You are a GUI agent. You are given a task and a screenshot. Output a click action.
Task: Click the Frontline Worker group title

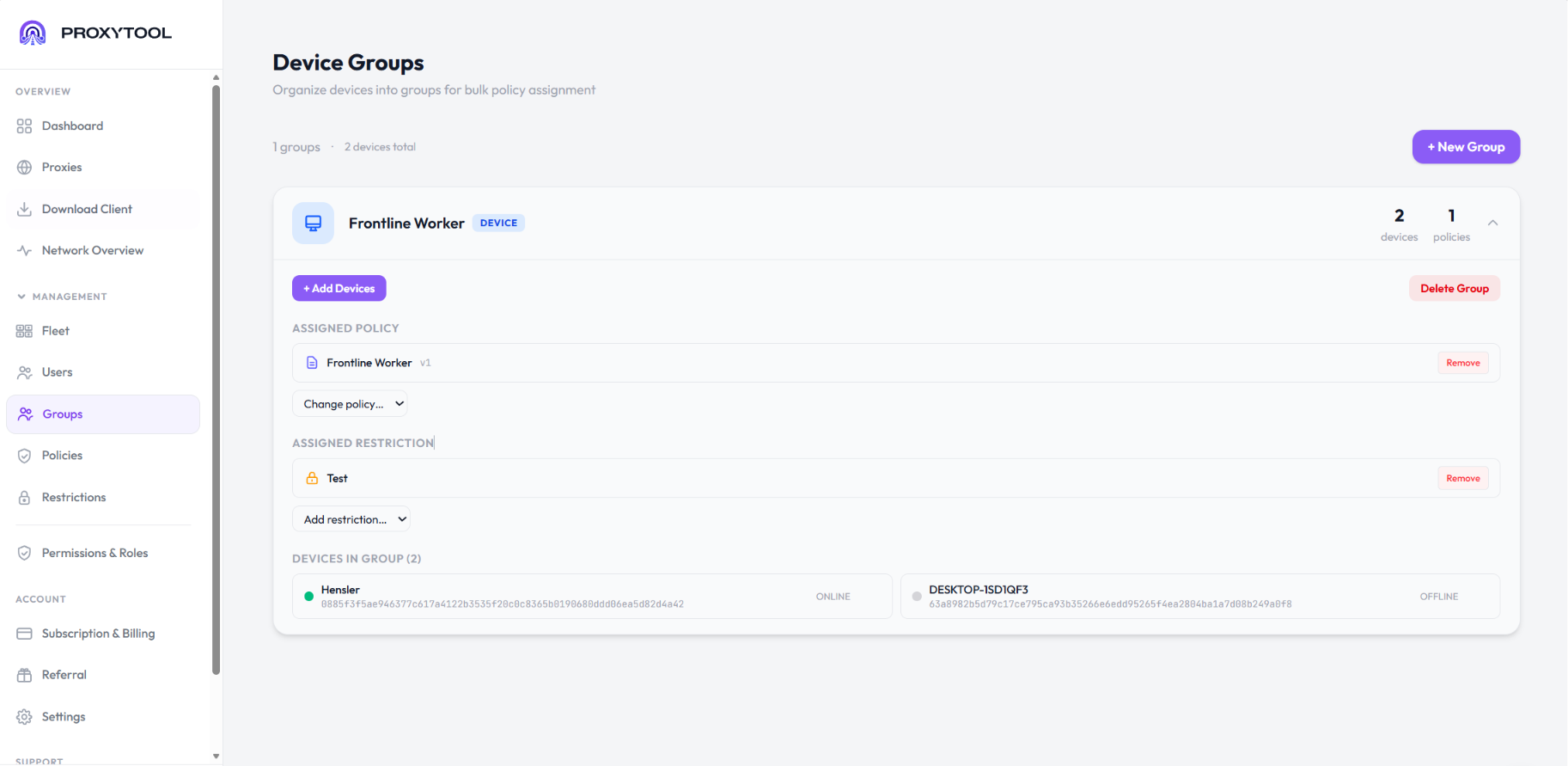[406, 224]
